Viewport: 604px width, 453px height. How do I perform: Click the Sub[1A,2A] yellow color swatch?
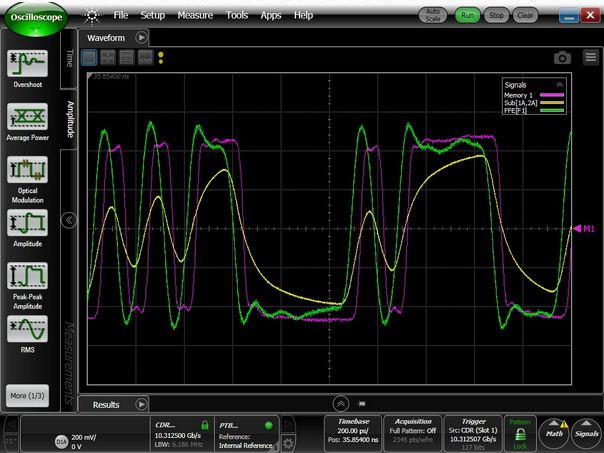coord(552,102)
